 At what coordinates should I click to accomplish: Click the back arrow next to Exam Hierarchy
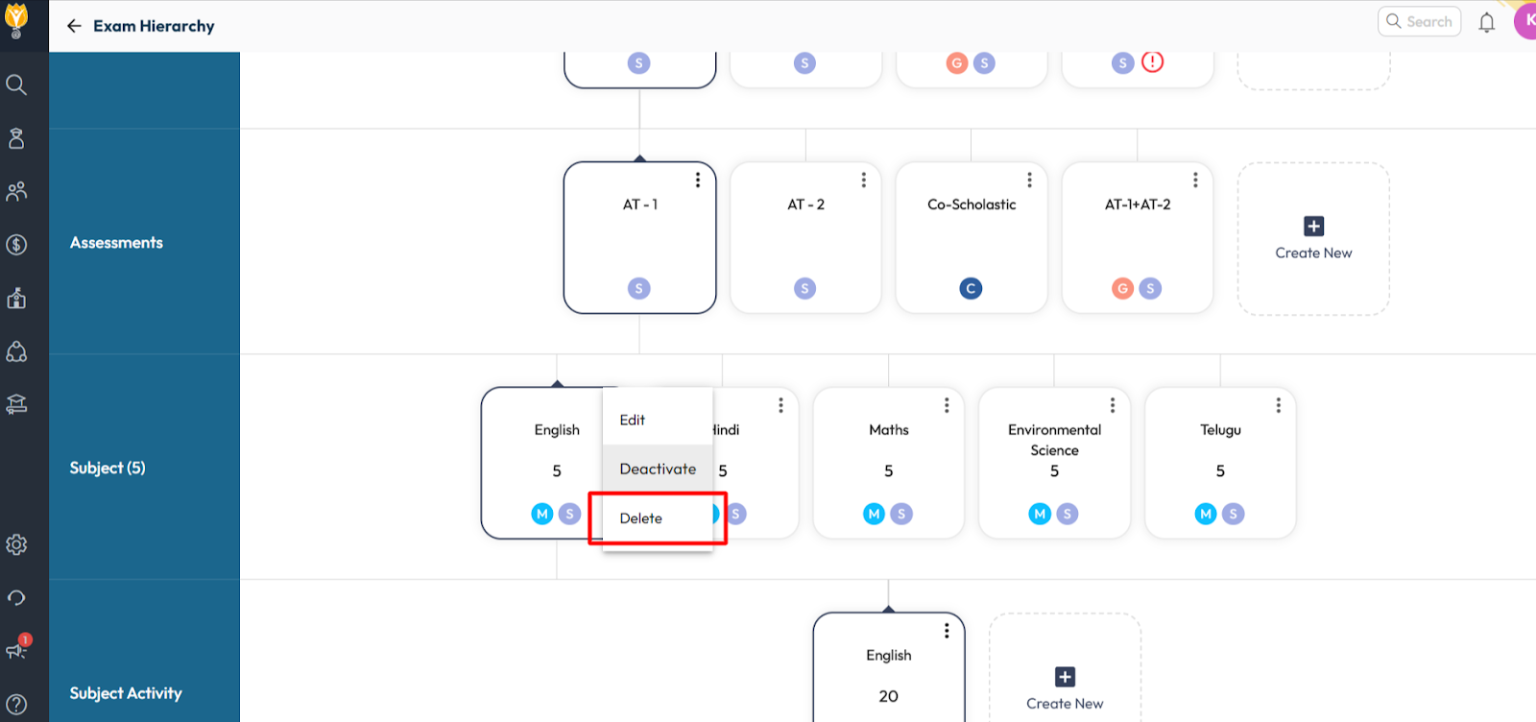[x=74, y=26]
